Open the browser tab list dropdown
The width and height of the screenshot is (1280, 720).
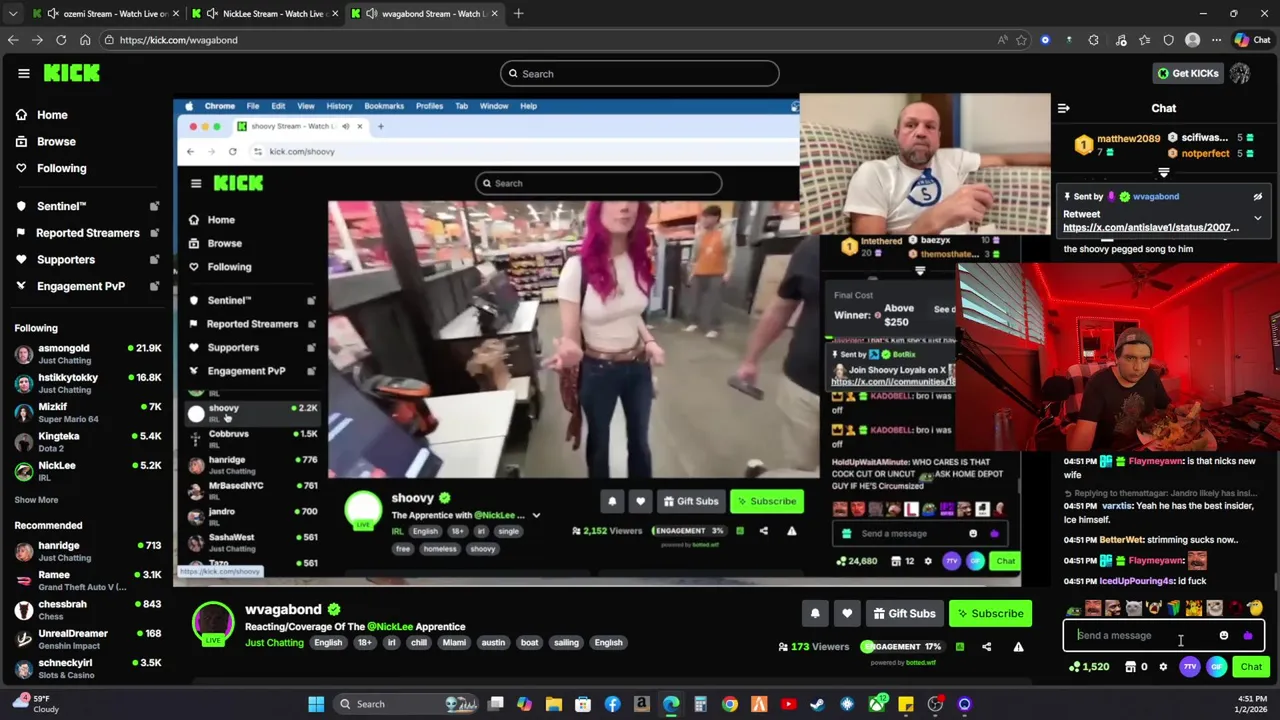13,14
